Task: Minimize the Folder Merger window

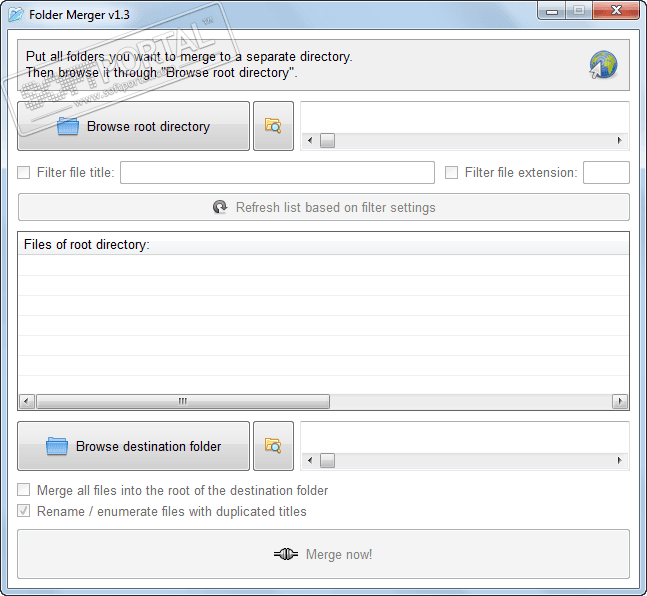Action: point(552,11)
